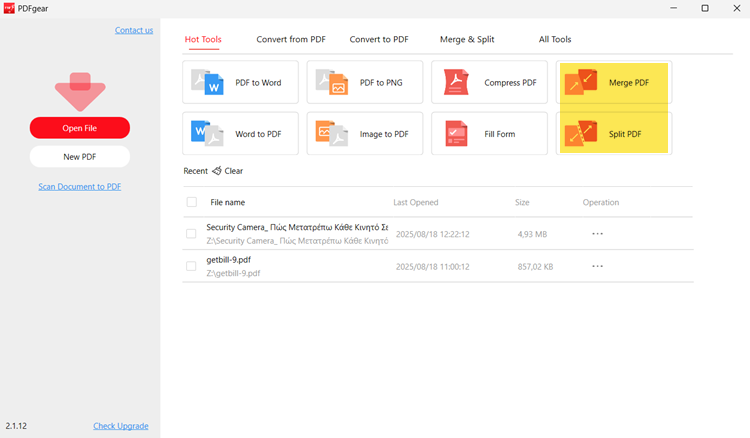Choose the Split PDF text label

point(625,134)
